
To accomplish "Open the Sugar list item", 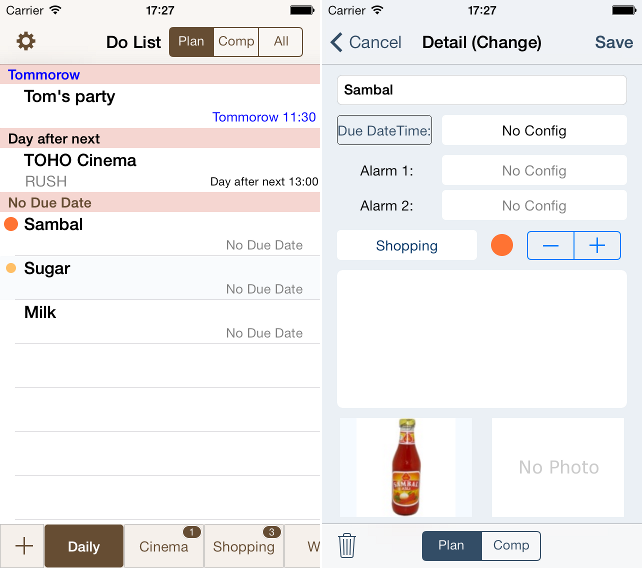I will click(x=160, y=278).
